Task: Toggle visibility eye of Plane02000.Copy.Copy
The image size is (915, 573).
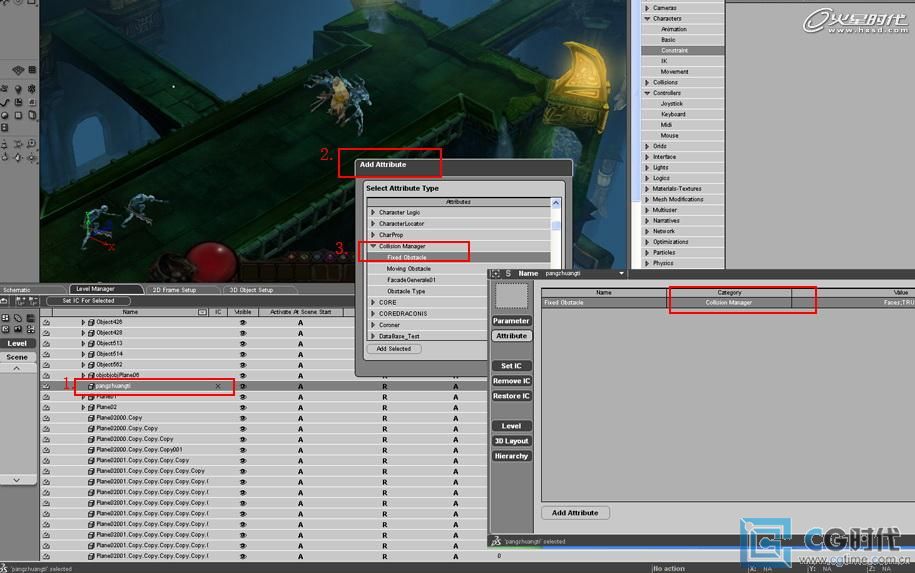Action: [x=243, y=428]
